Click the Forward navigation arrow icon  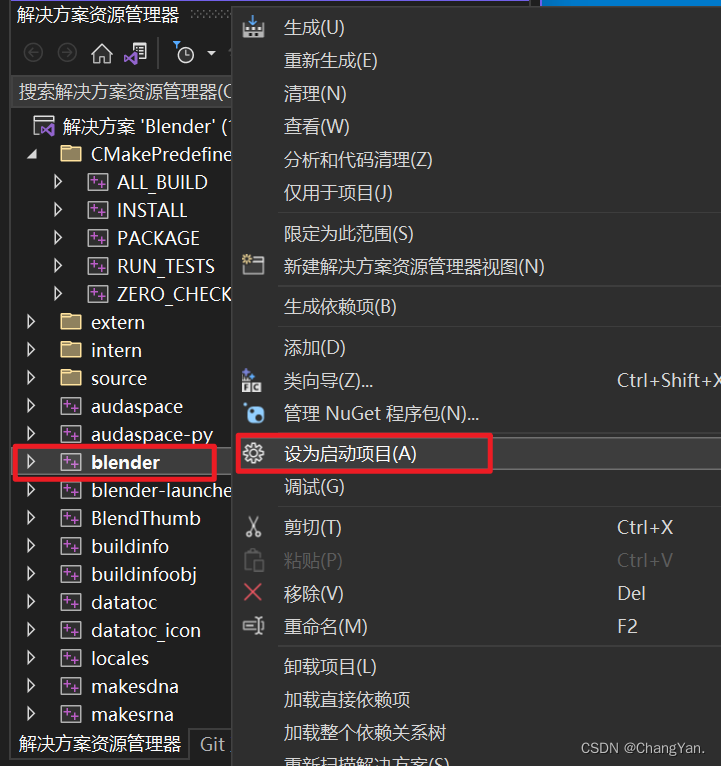click(67, 52)
